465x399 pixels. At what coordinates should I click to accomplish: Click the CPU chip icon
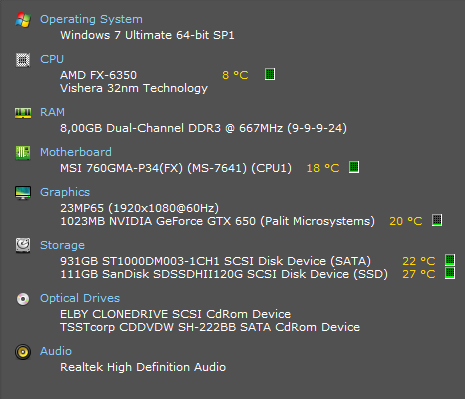click(23, 60)
